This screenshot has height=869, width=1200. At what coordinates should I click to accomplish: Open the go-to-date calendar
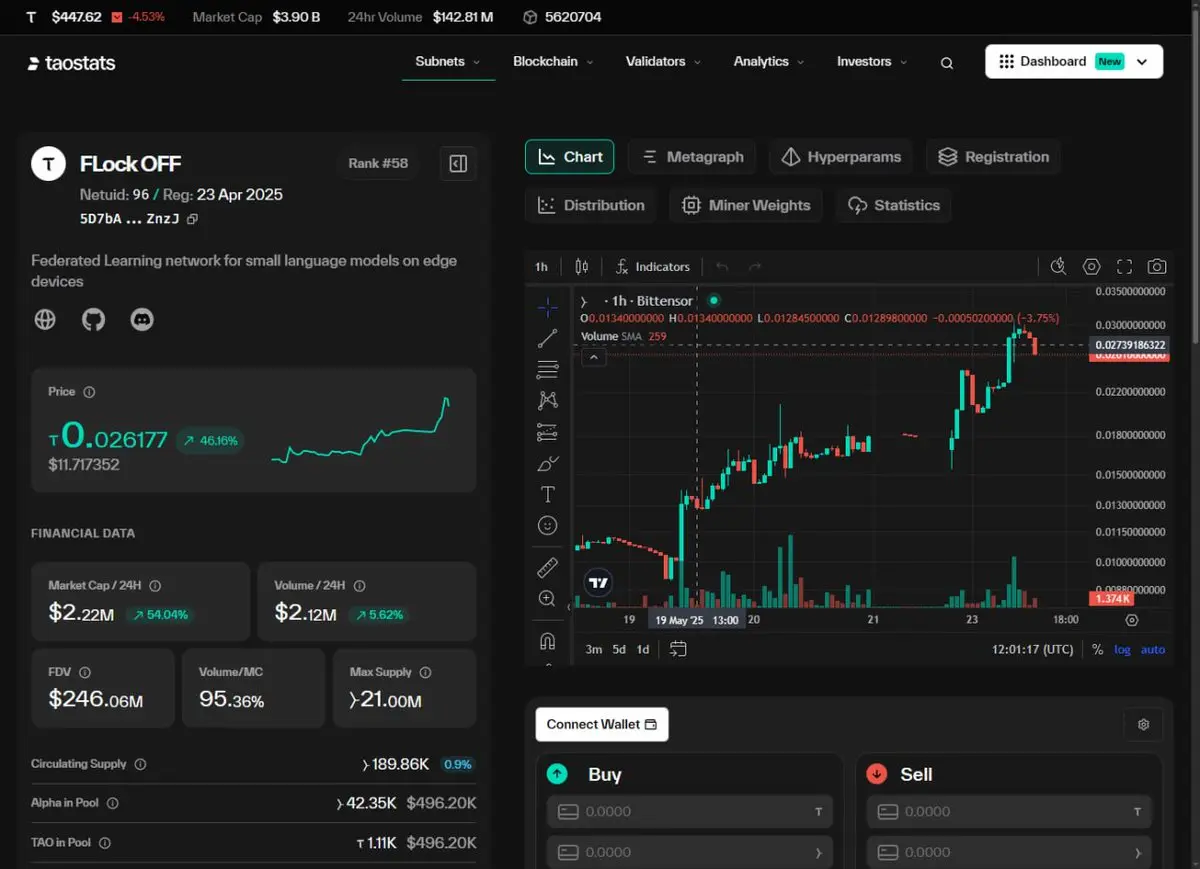pos(678,649)
